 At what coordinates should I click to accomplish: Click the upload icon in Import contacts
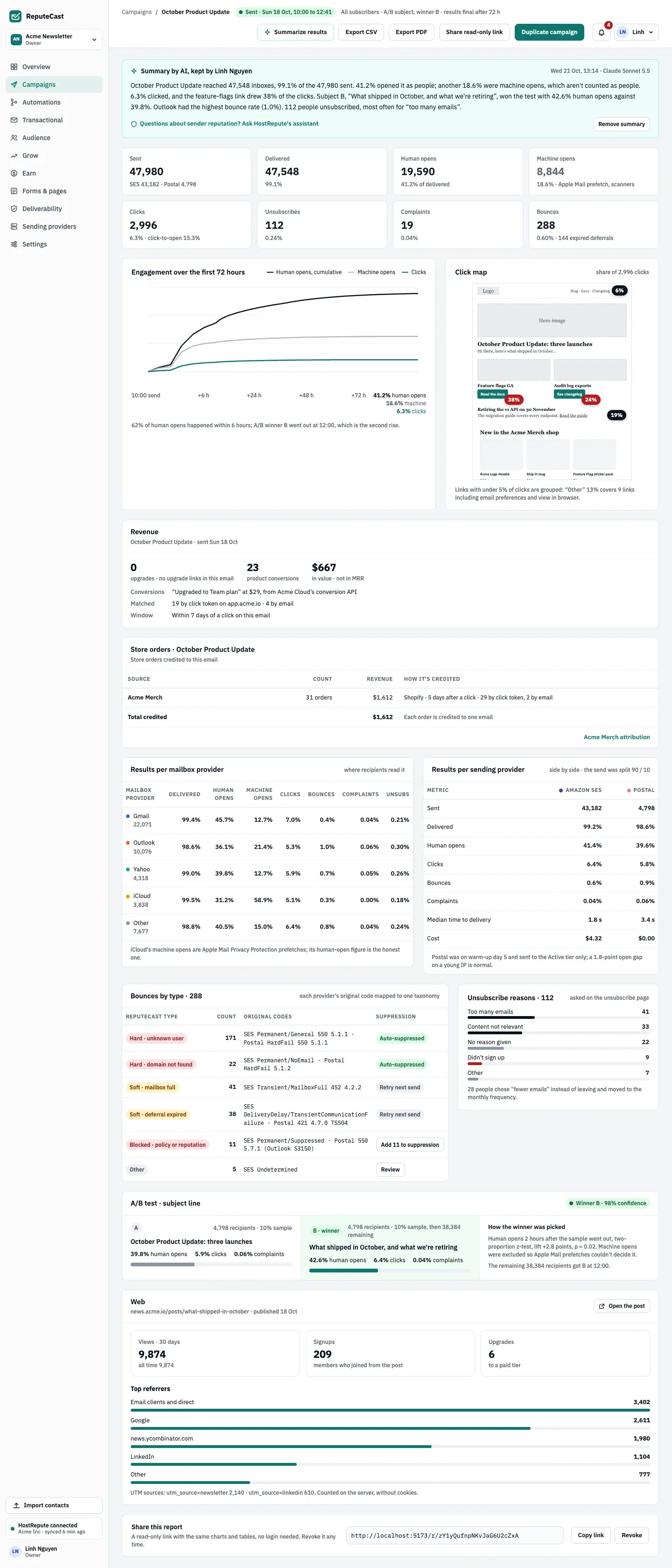click(16, 1505)
